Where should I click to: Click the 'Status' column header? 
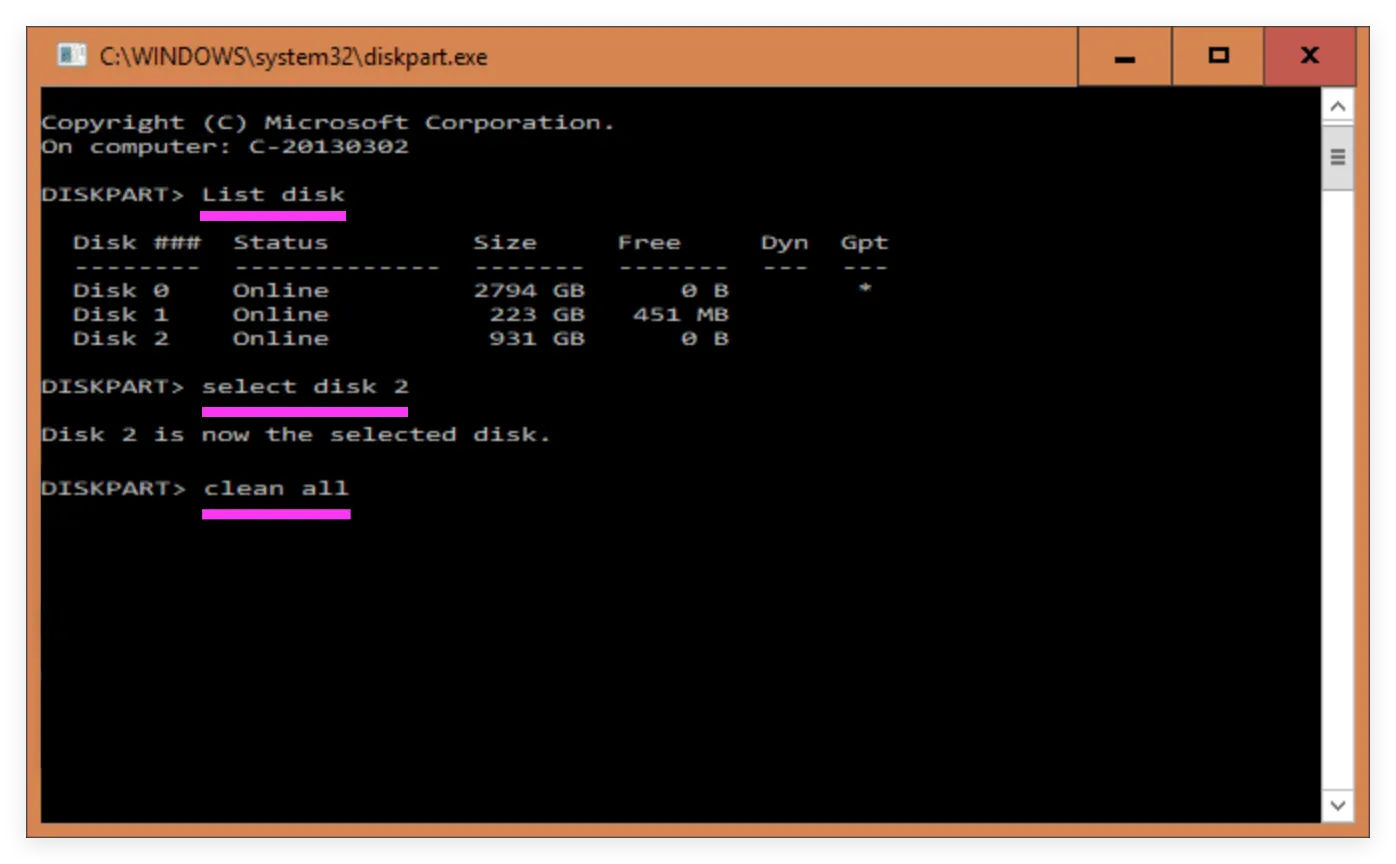[280, 242]
